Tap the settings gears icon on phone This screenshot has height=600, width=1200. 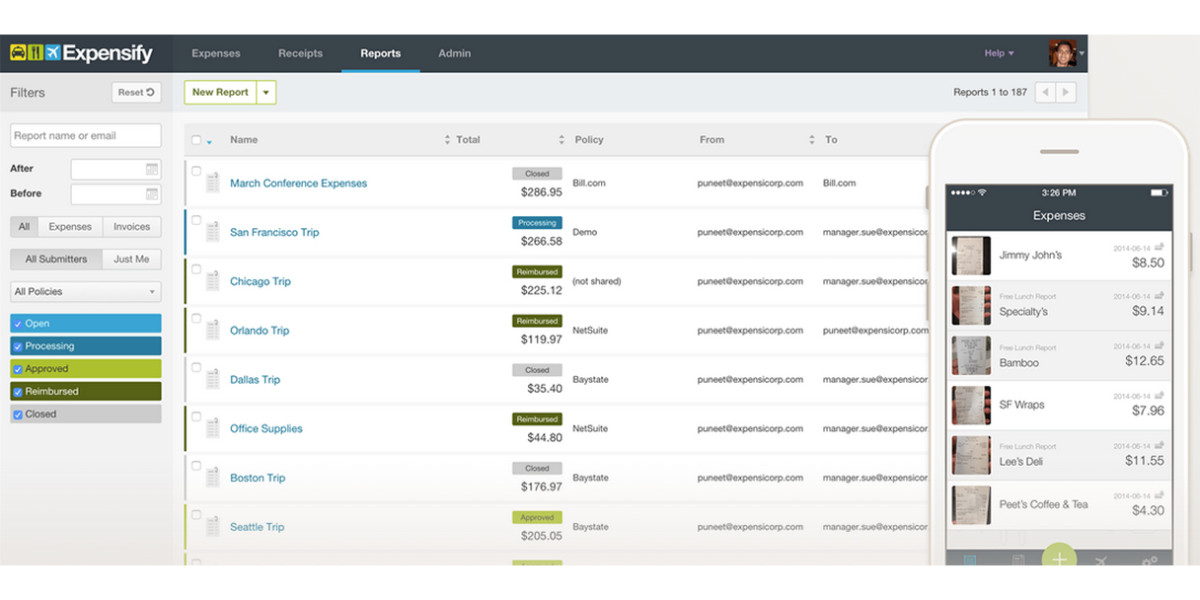(x=1149, y=561)
